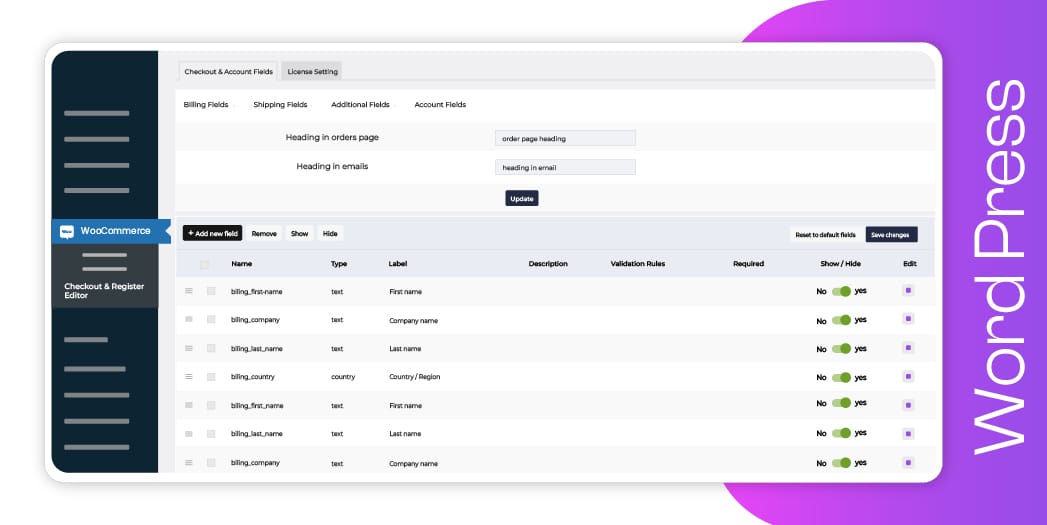Click the Show / Hide column header
The height and width of the screenshot is (525, 1047).
coord(841,264)
